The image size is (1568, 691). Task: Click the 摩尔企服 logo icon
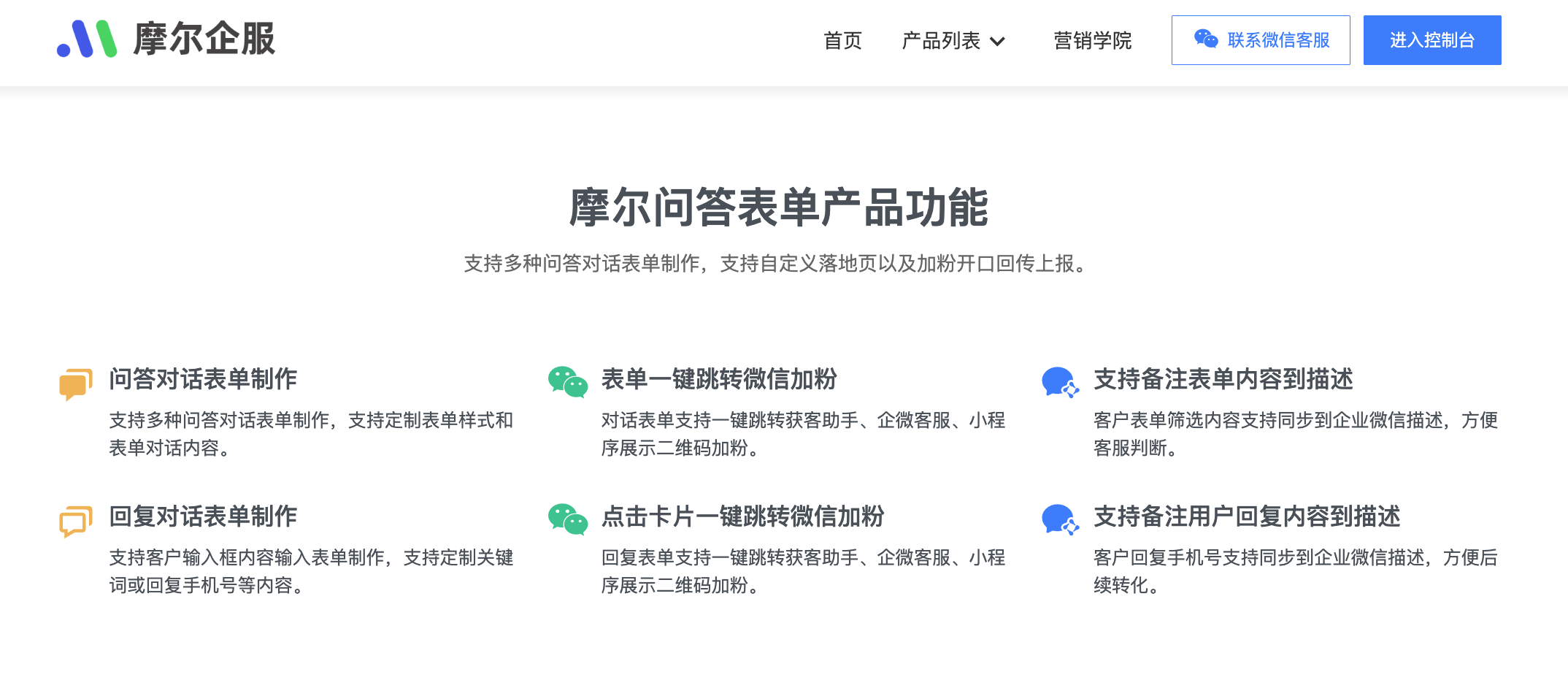coord(87,39)
